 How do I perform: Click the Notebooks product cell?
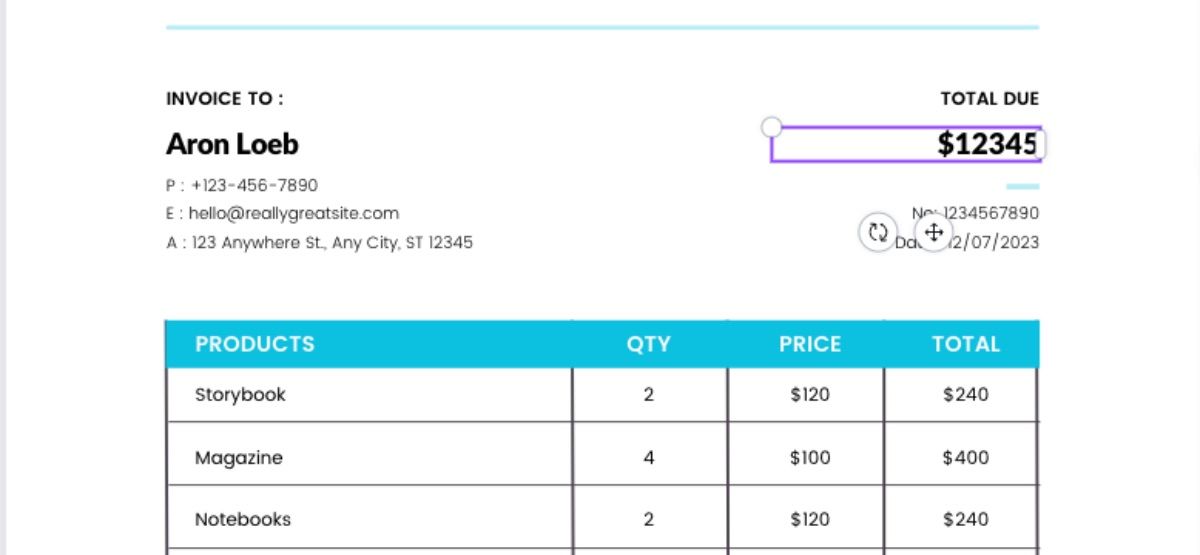click(x=243, y=519)
